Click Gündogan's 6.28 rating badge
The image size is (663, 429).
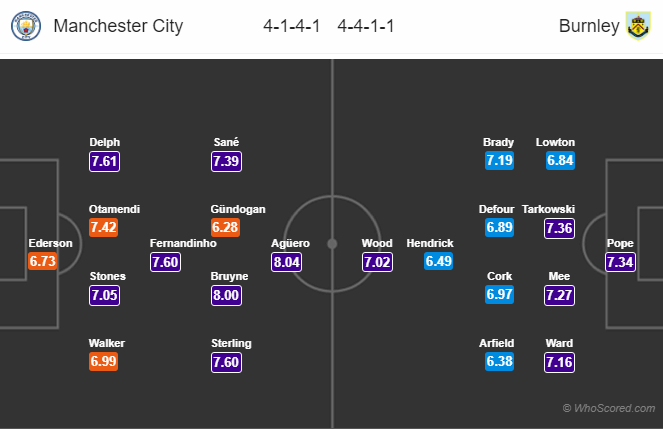(x=226, y=228)
